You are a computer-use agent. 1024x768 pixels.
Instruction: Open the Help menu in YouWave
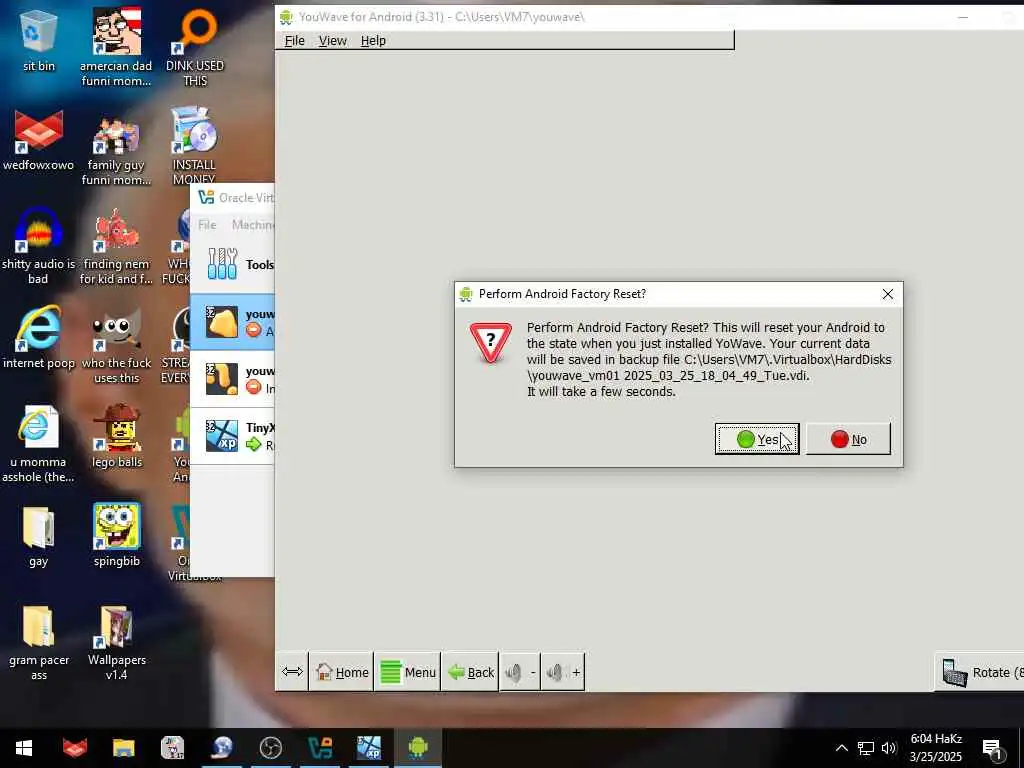[x=373, y=40]
